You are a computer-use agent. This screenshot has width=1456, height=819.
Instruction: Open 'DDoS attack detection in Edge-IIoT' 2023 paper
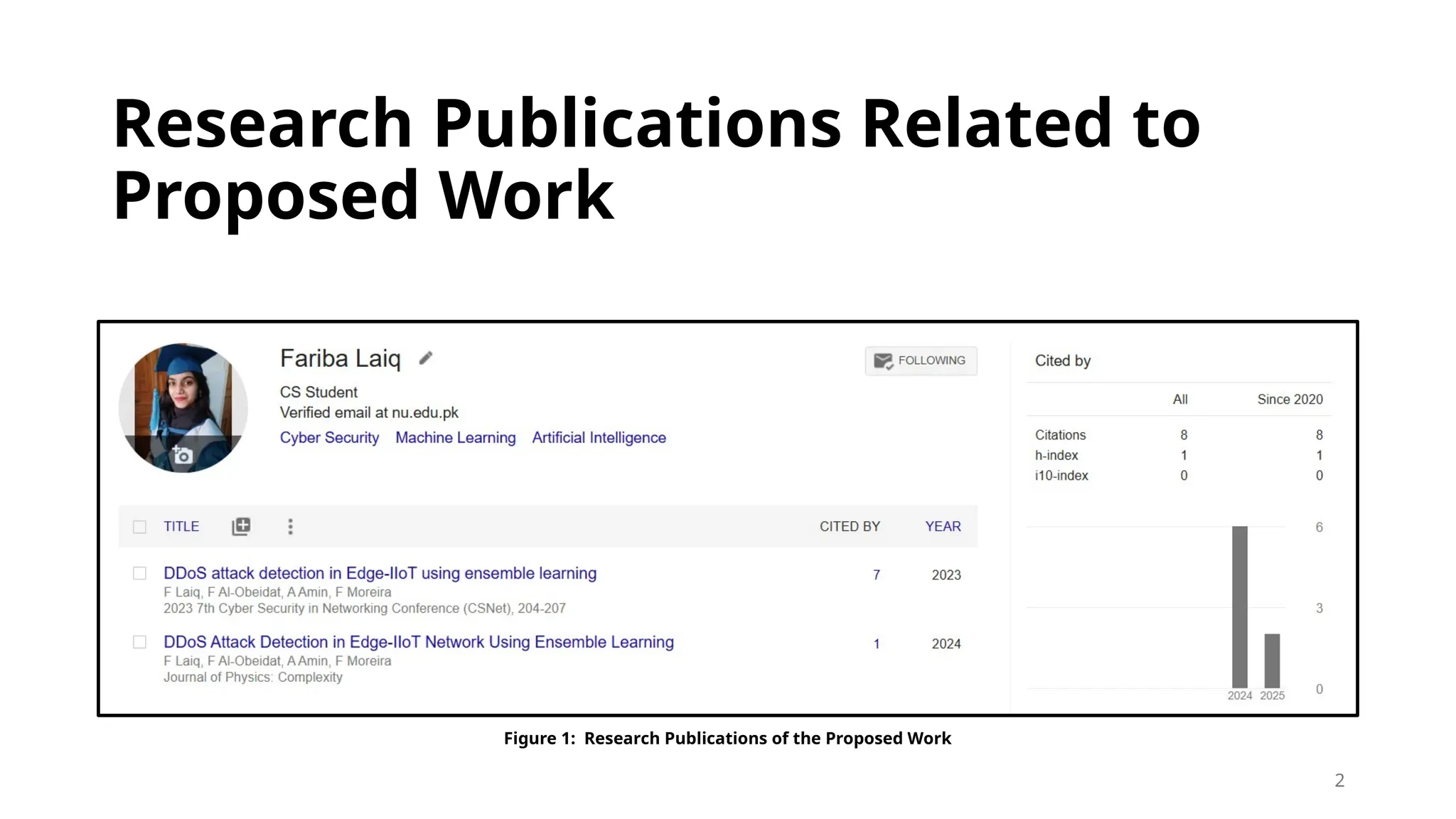click(x=380, y=573)
